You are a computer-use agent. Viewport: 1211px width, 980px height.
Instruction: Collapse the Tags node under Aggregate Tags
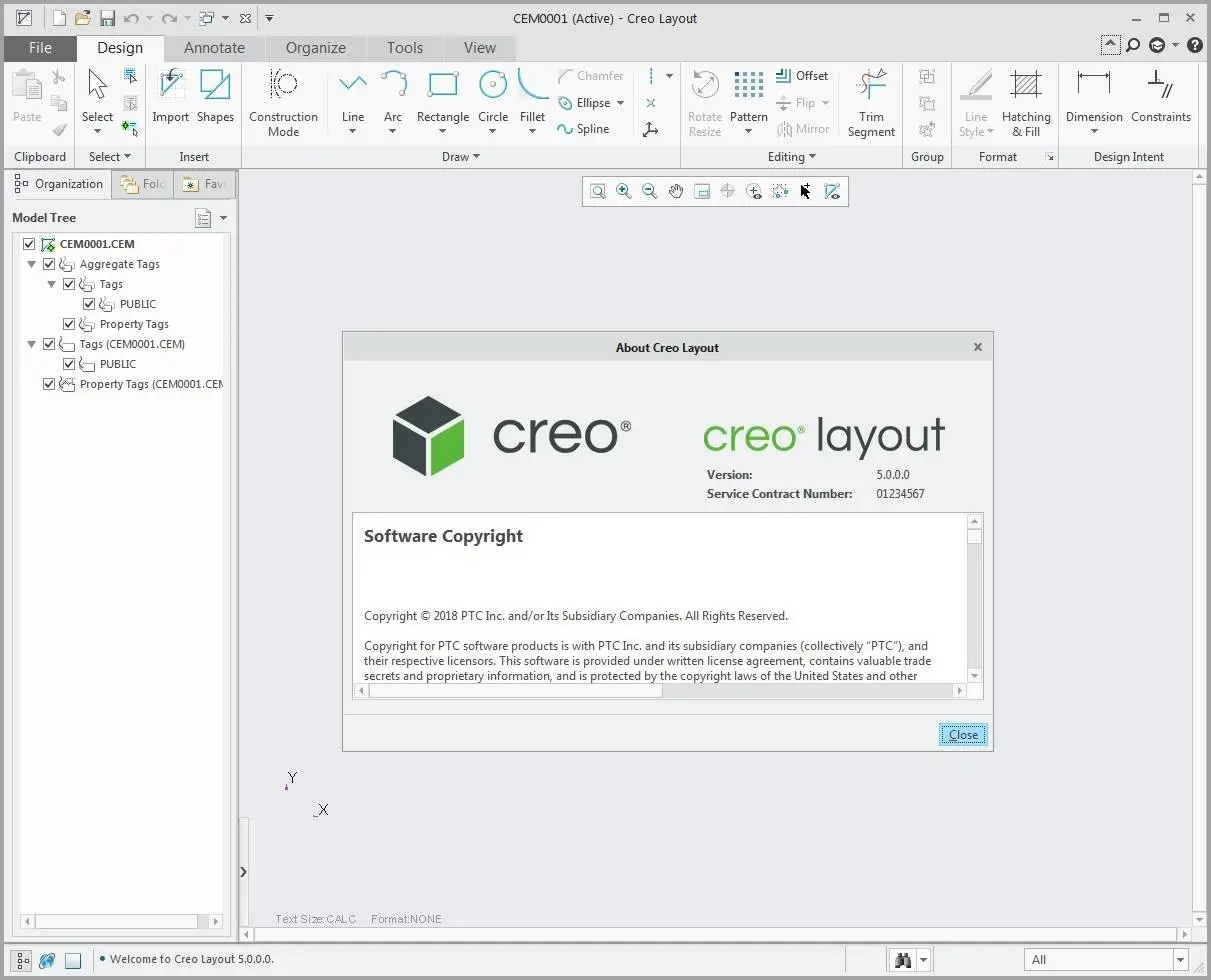pyautogui.click(x=52, y=284)
